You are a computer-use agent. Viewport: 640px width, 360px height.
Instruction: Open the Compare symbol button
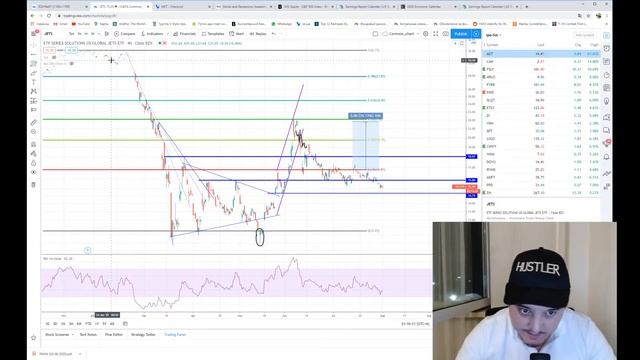point(124,33)
